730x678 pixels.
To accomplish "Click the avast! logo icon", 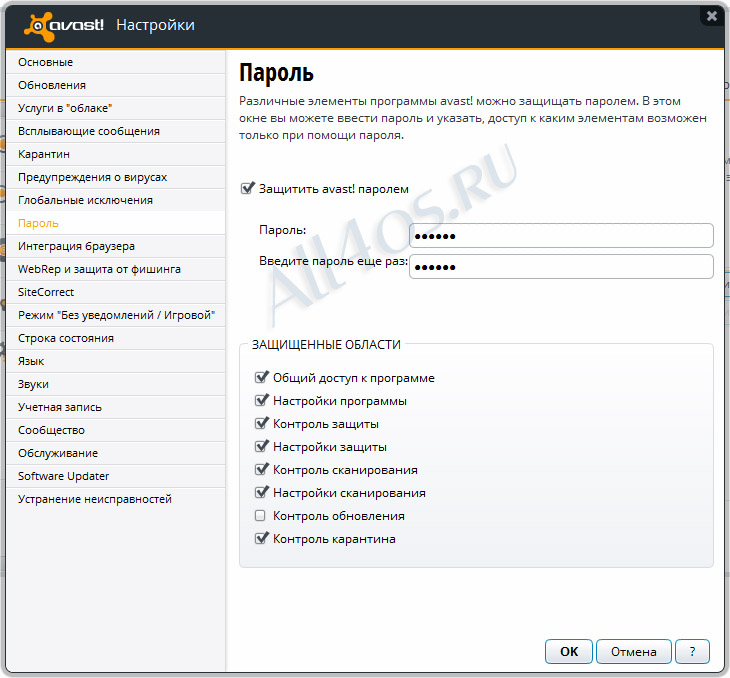I will tap(39, 27).
